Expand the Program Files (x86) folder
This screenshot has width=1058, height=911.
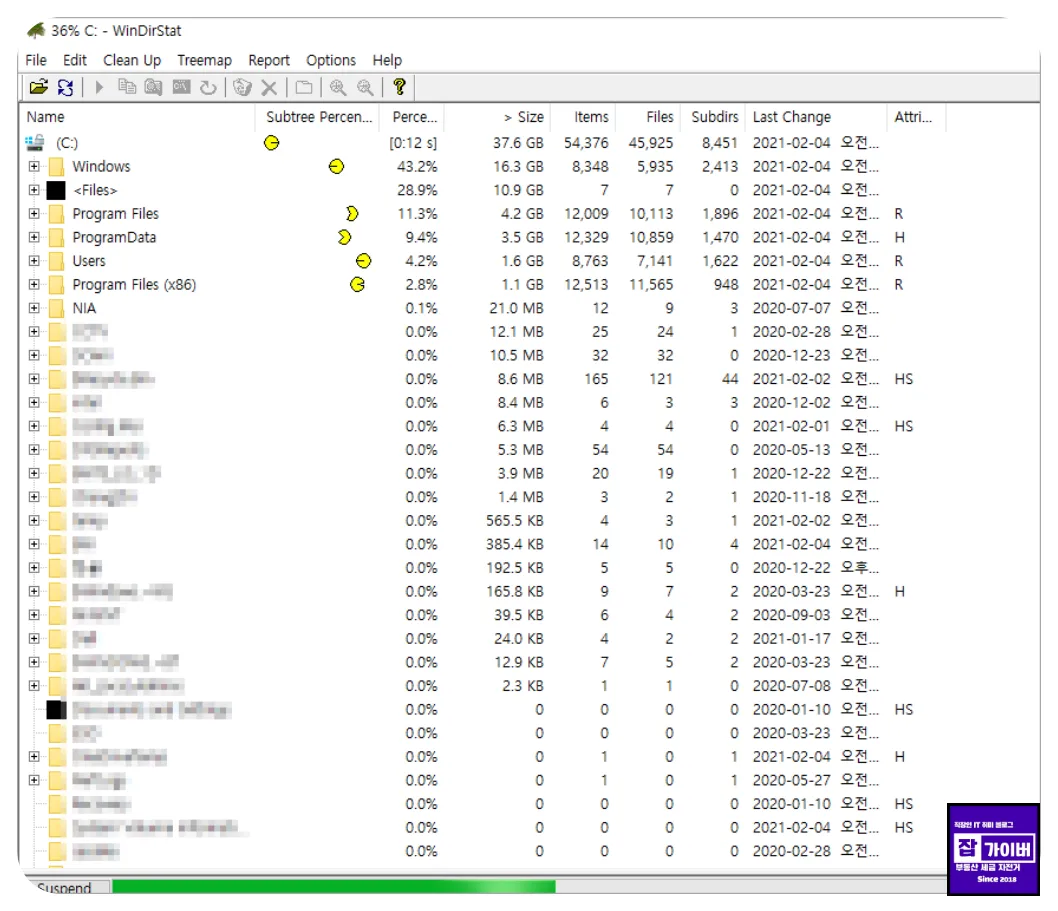(x=34, y=285)
